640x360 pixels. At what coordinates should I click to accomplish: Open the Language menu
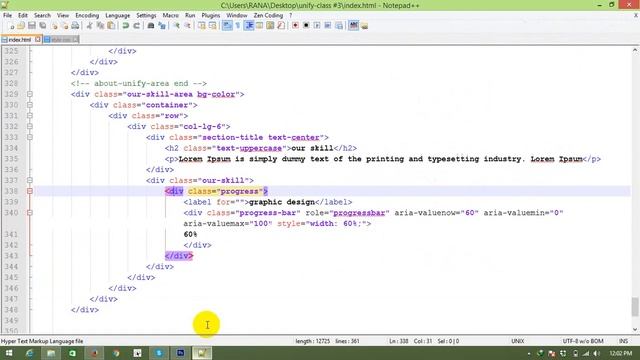(118, 16)
